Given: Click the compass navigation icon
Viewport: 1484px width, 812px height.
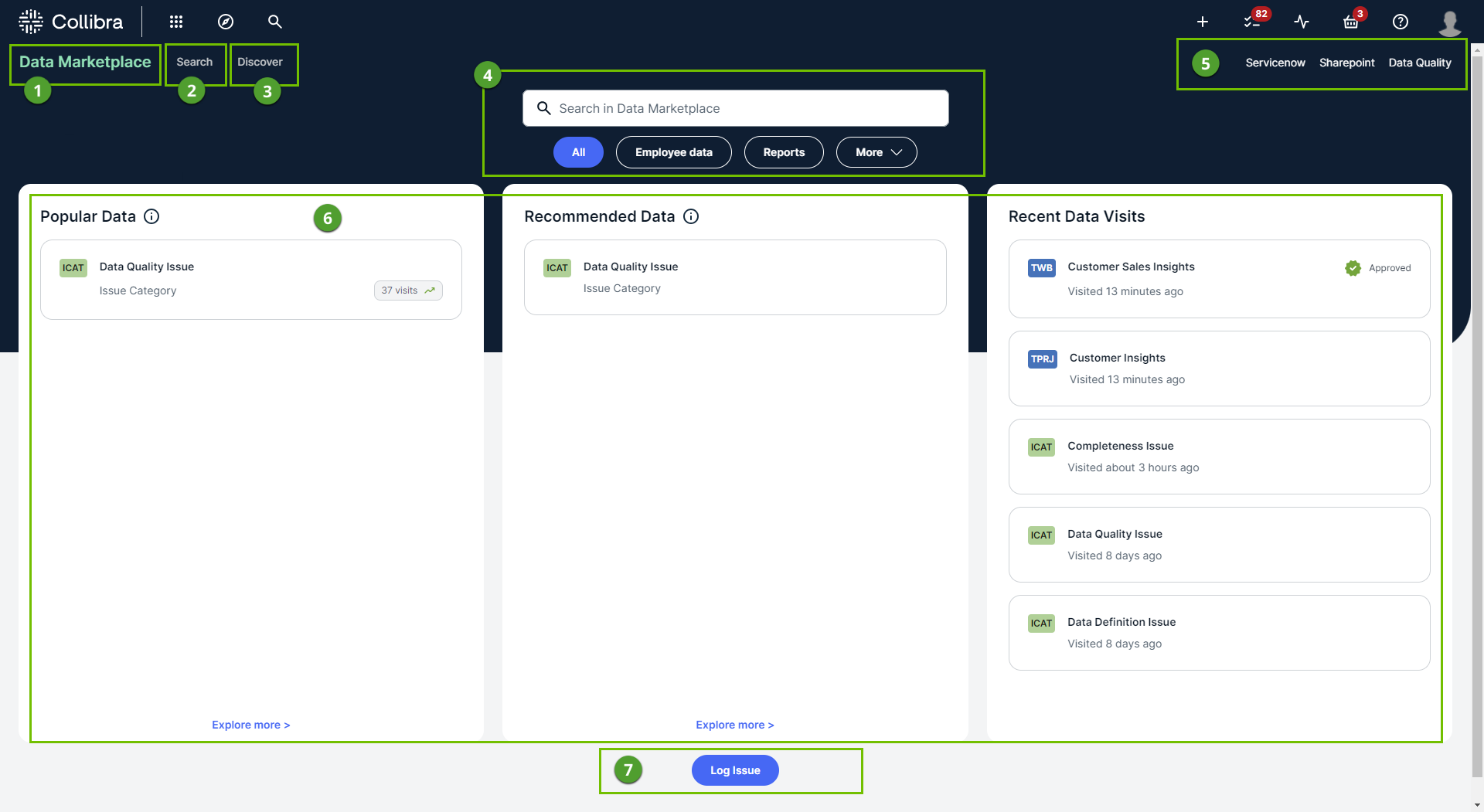Looking at the screenshot, I should point(225,22).
